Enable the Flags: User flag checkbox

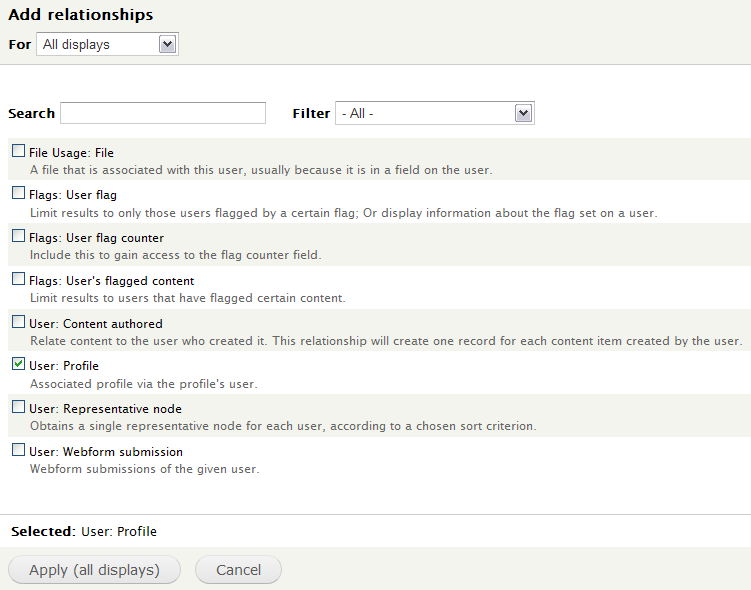[18, 193]
